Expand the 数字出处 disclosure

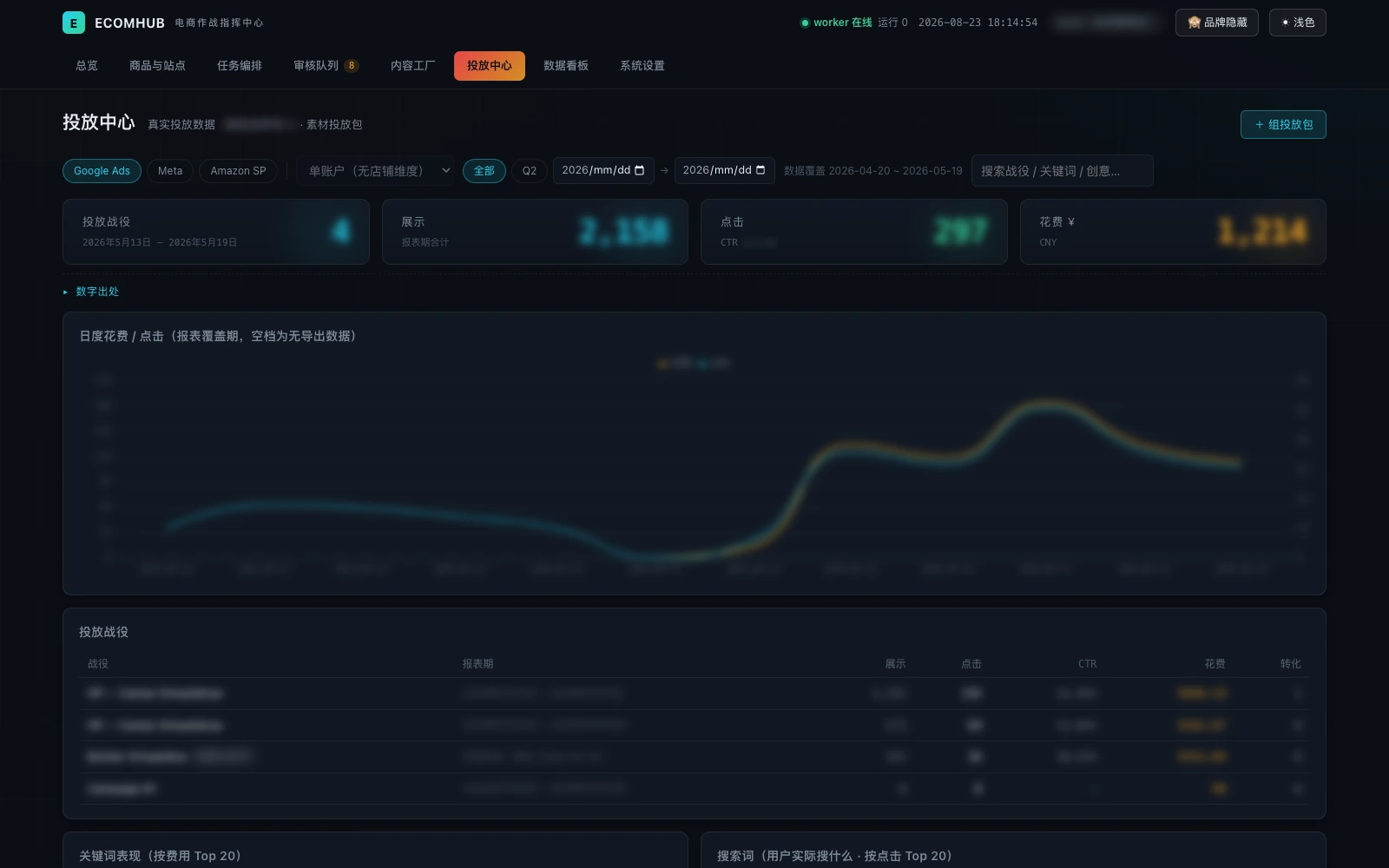coord(91,292)
